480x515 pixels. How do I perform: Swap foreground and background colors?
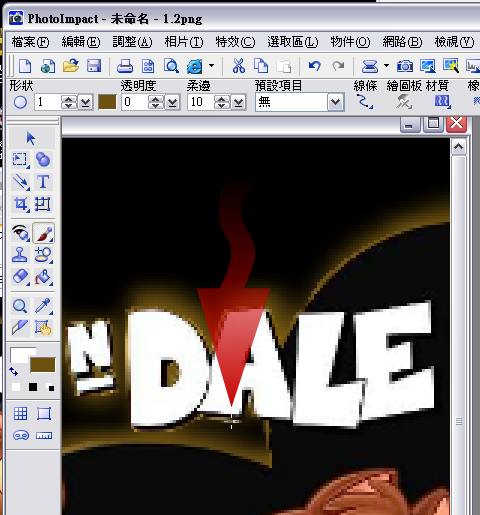[x=14, y=371]
